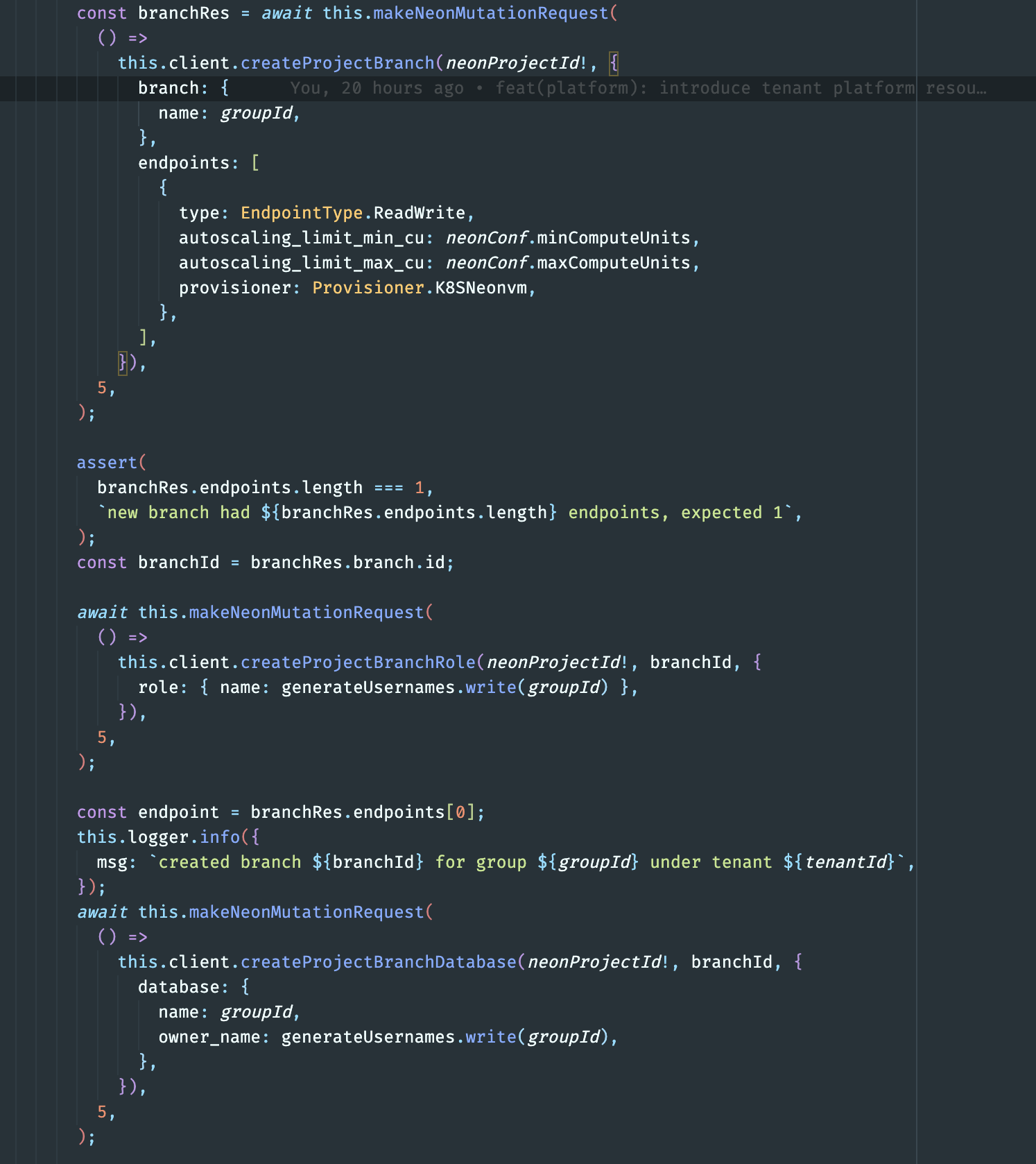This screenshot has width=1036, height=1164.
Task: Click the 'autoscaling_limit_max_cu' property key
Action: pyautogui.click(x=302, y=263)
